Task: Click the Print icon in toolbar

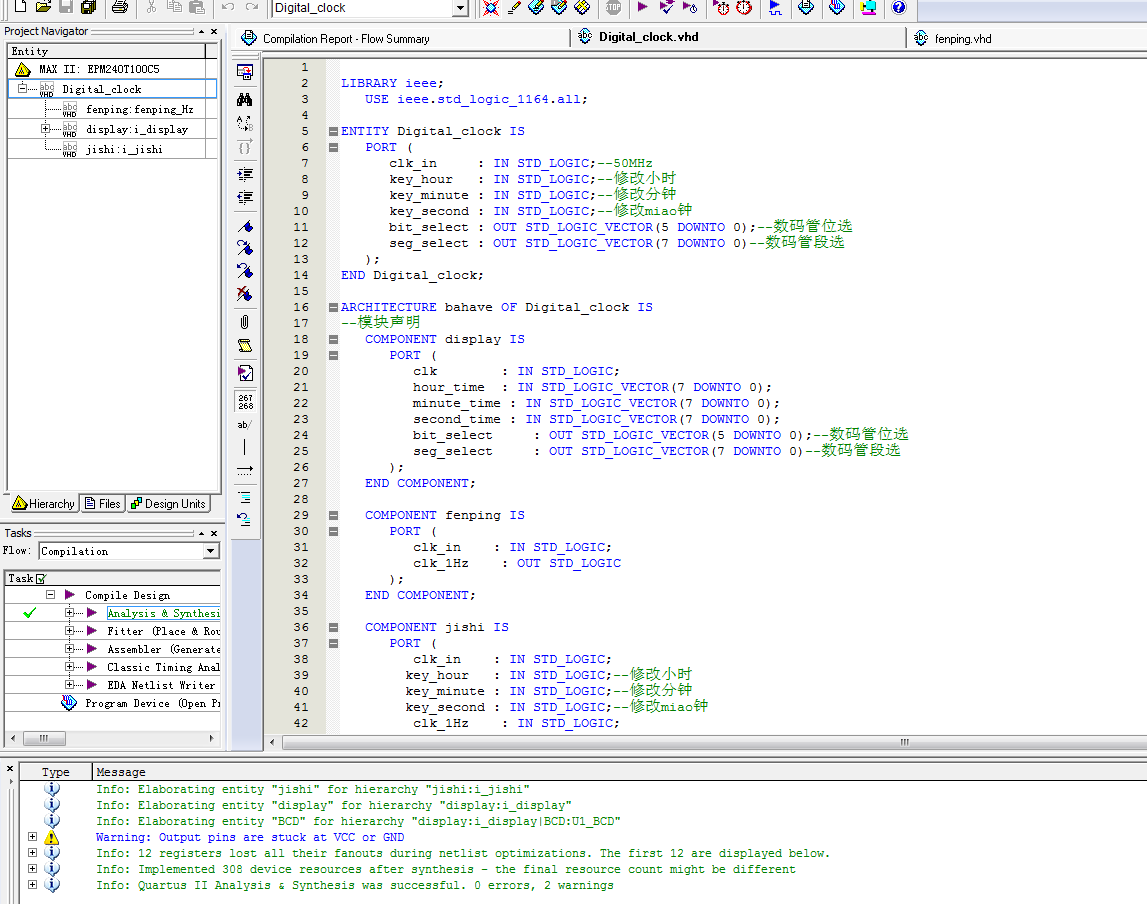Action: tap(120, 8)
